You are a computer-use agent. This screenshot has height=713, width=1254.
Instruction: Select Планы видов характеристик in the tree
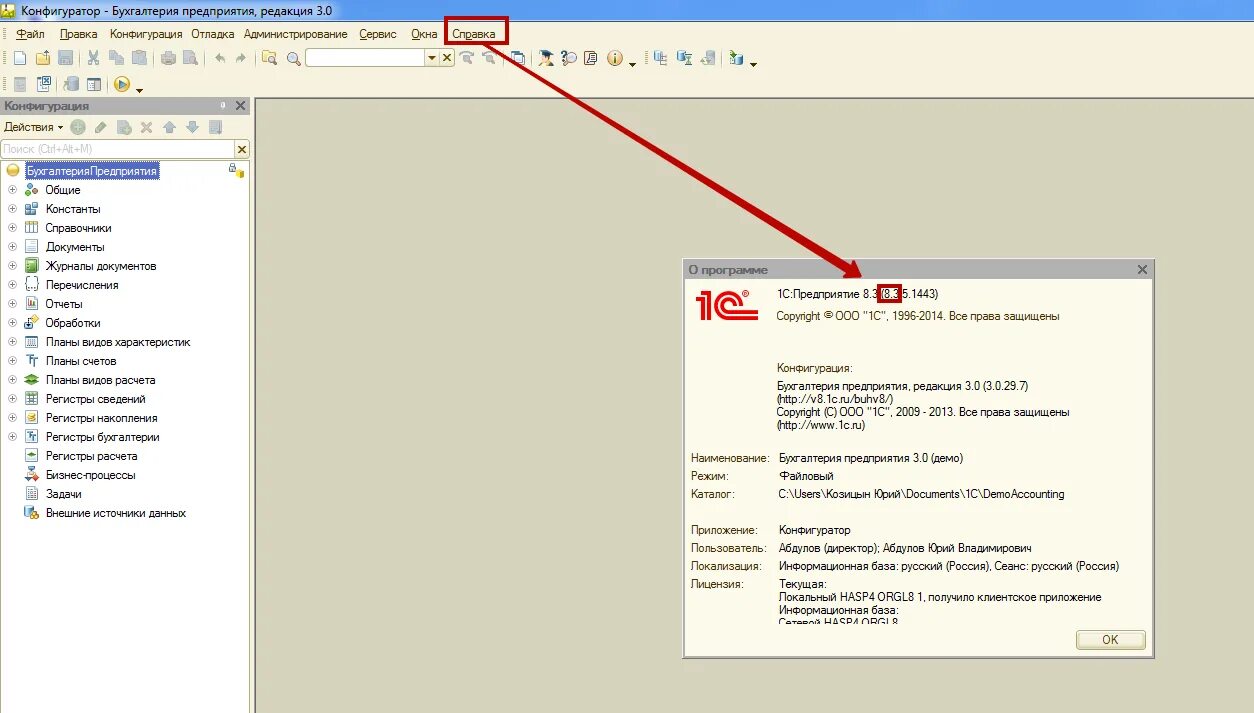(x=118, y=342)
